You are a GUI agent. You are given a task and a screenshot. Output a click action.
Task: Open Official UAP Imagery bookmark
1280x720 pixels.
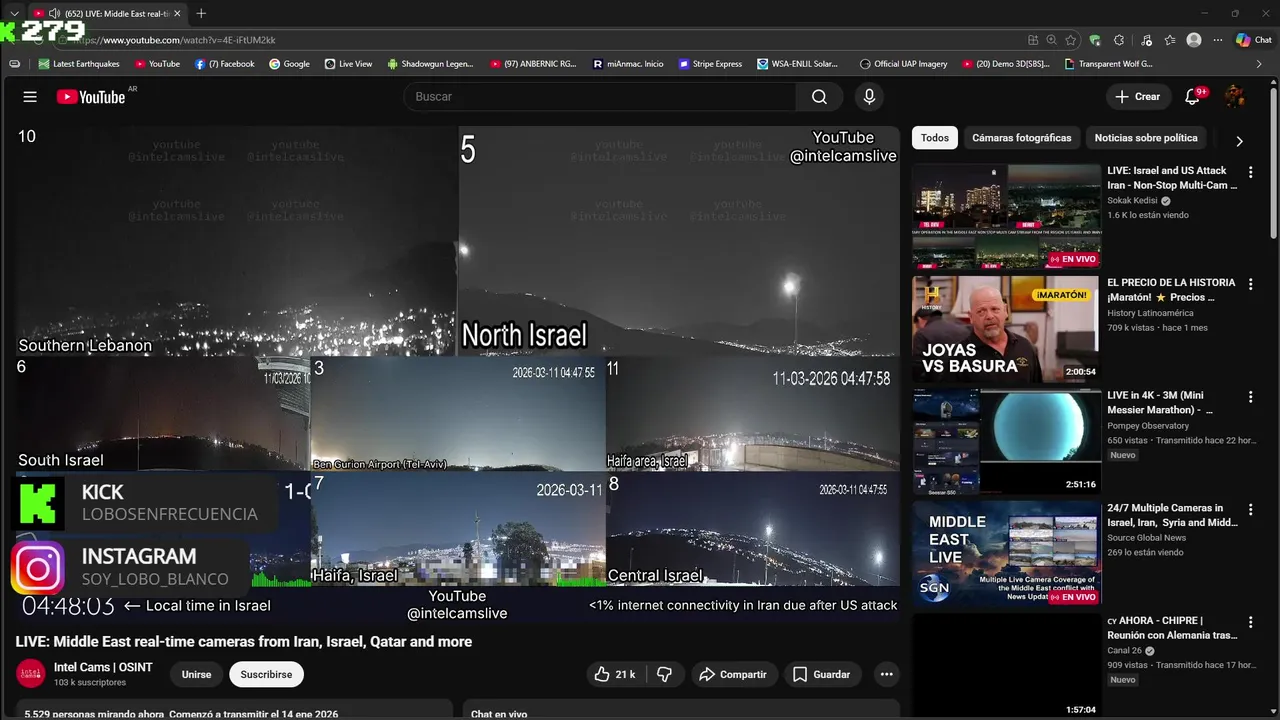(903, 64)
